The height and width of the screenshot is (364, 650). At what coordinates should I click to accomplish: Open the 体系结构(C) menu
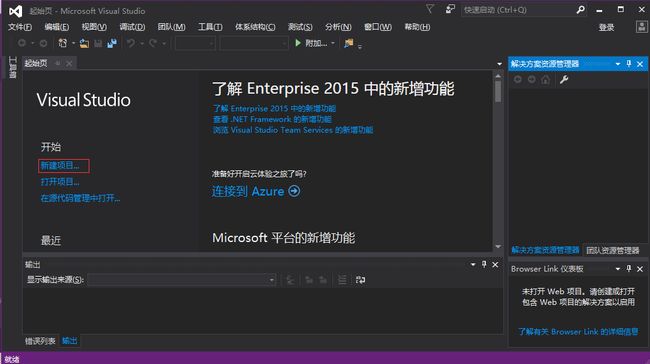pos(255,27)
